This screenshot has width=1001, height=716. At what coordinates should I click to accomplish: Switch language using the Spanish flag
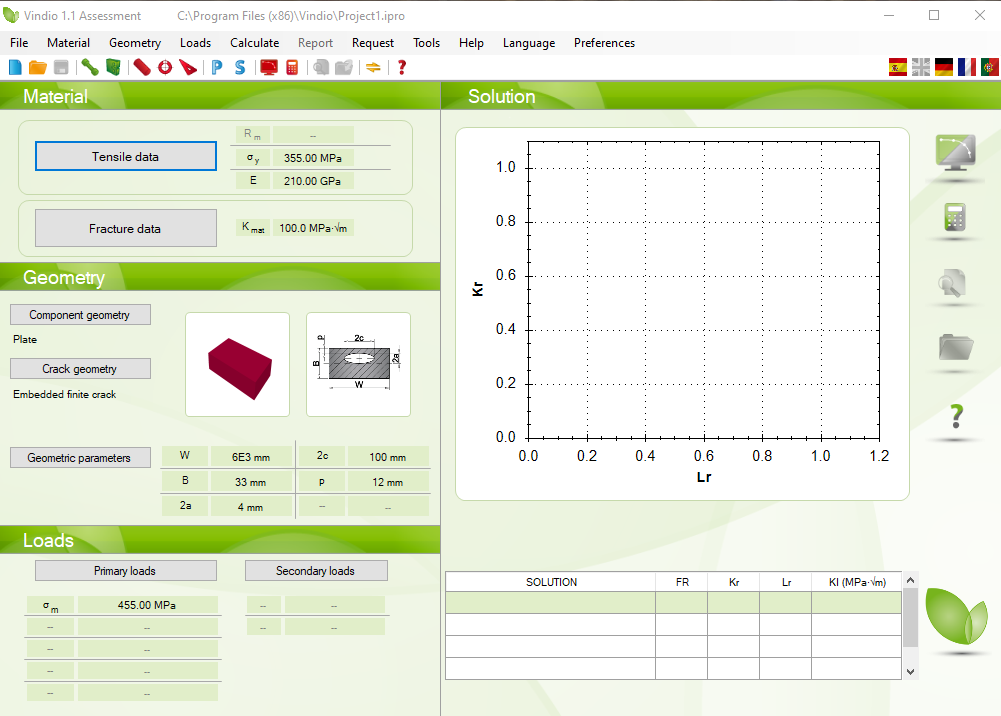click(x=898, y=67)
